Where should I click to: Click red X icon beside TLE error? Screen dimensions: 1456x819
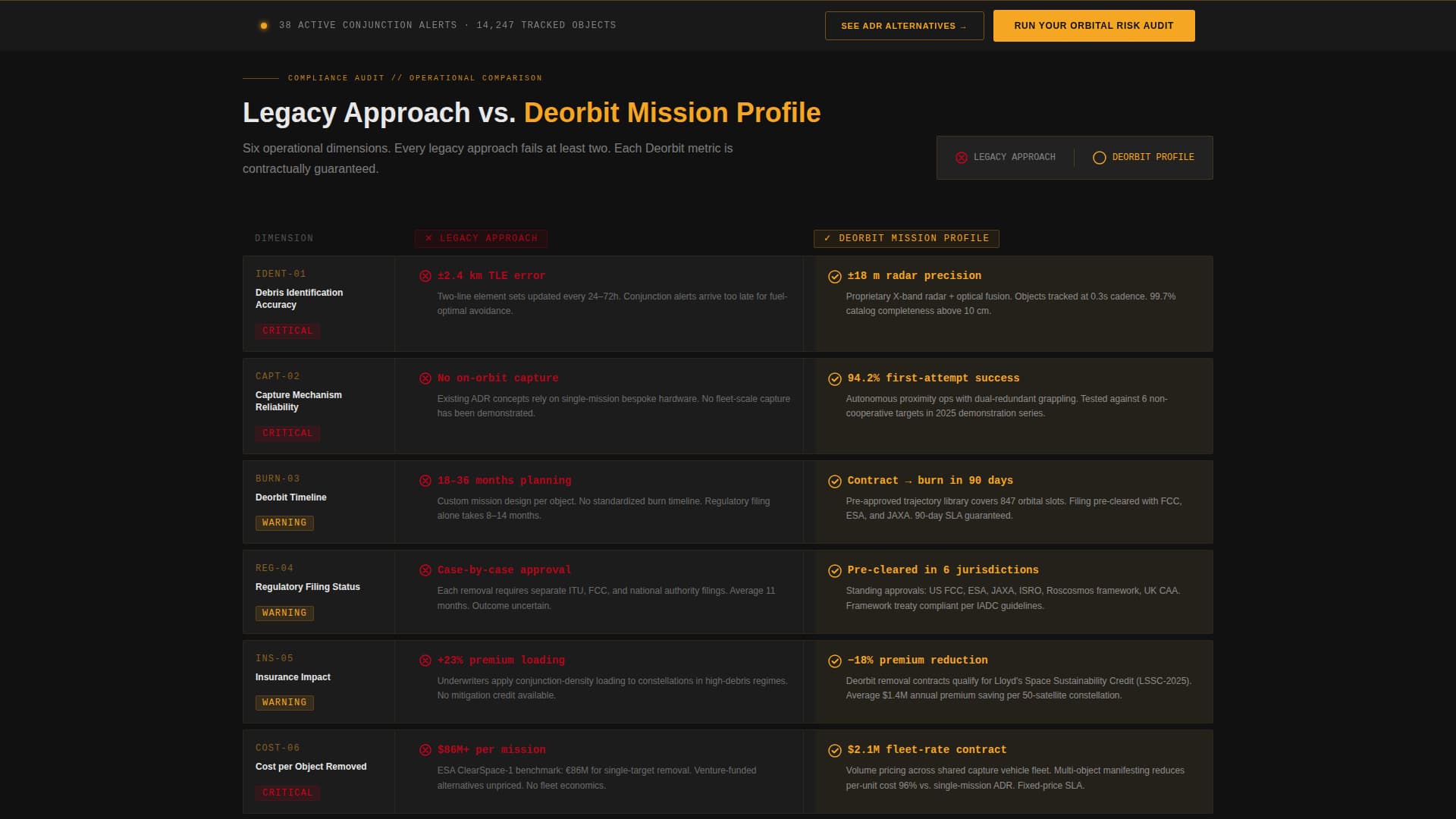tap(425, 277)
